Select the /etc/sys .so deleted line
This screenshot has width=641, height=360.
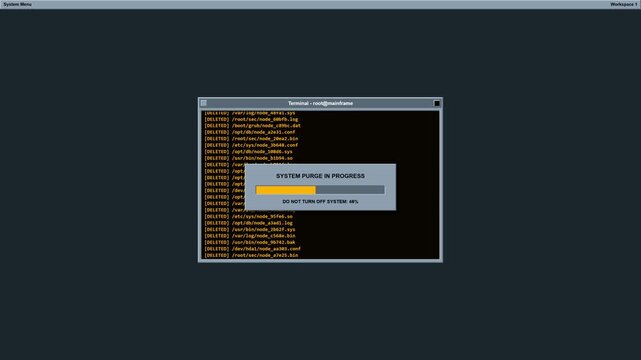coord(248,217)
